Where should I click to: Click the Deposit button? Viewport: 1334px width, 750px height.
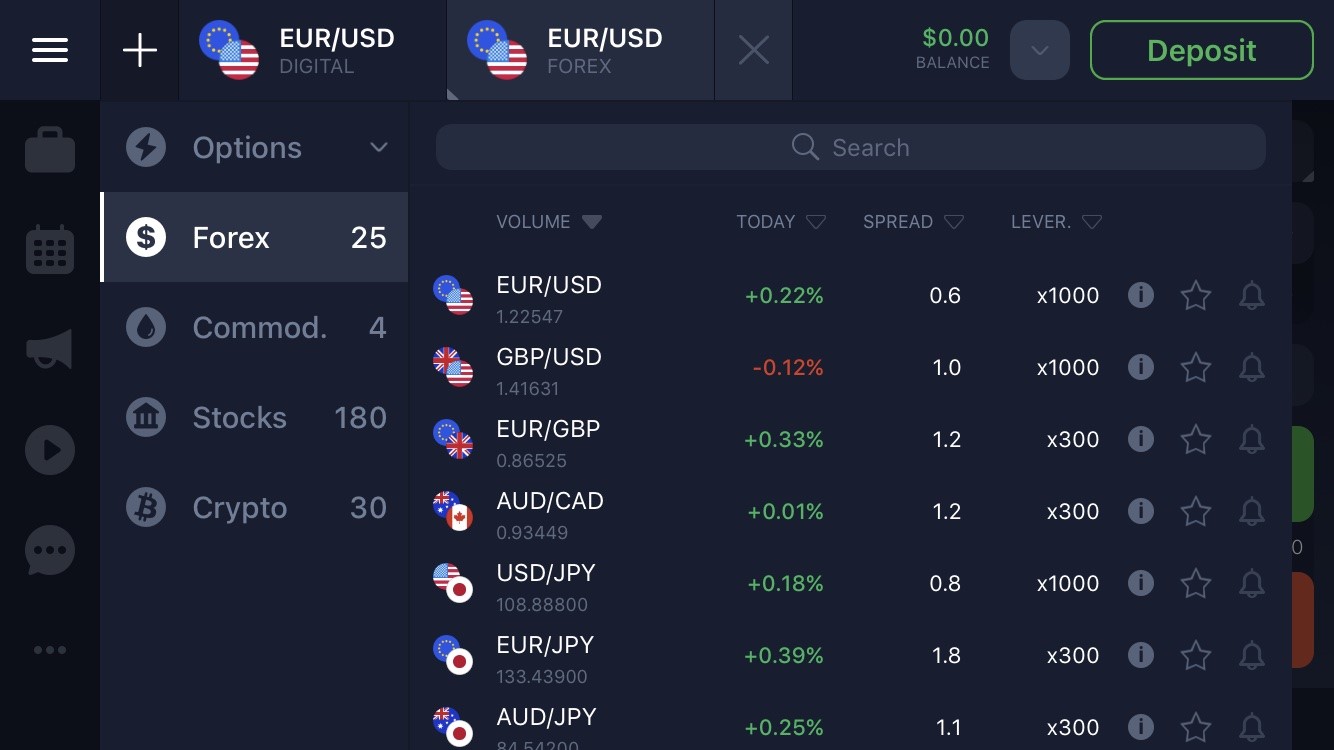pyautogui.click(x=1201, y=50)
